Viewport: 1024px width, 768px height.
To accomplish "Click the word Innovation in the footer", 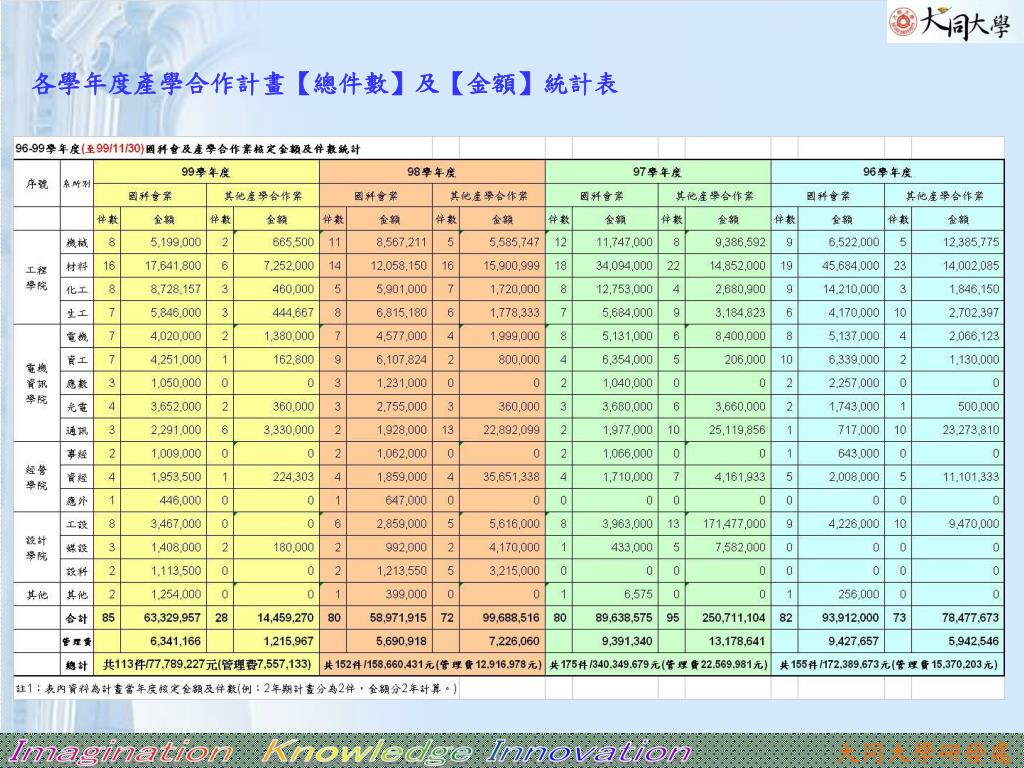I will 589,752.
